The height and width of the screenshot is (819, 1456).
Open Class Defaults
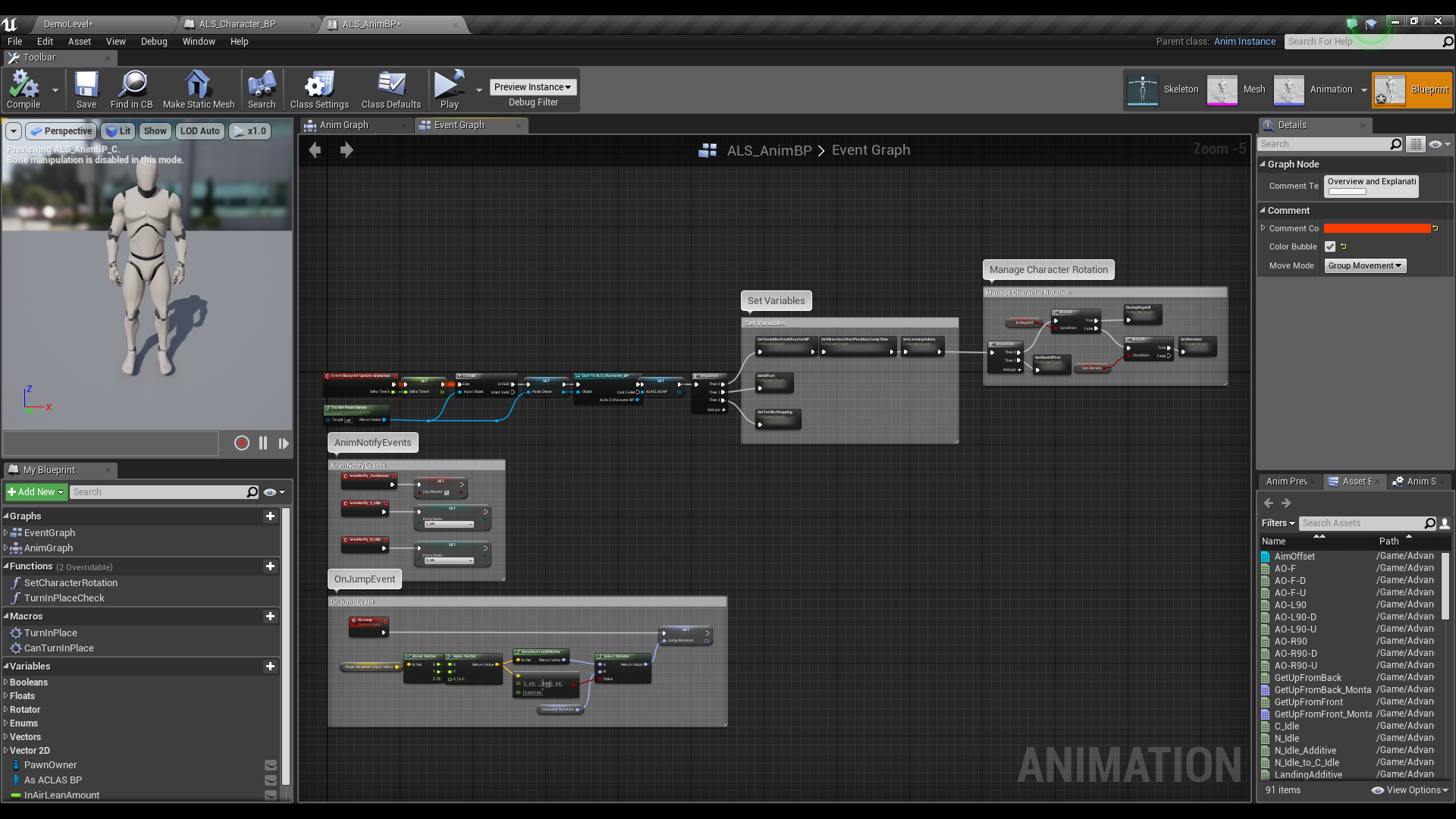point(391,89)
